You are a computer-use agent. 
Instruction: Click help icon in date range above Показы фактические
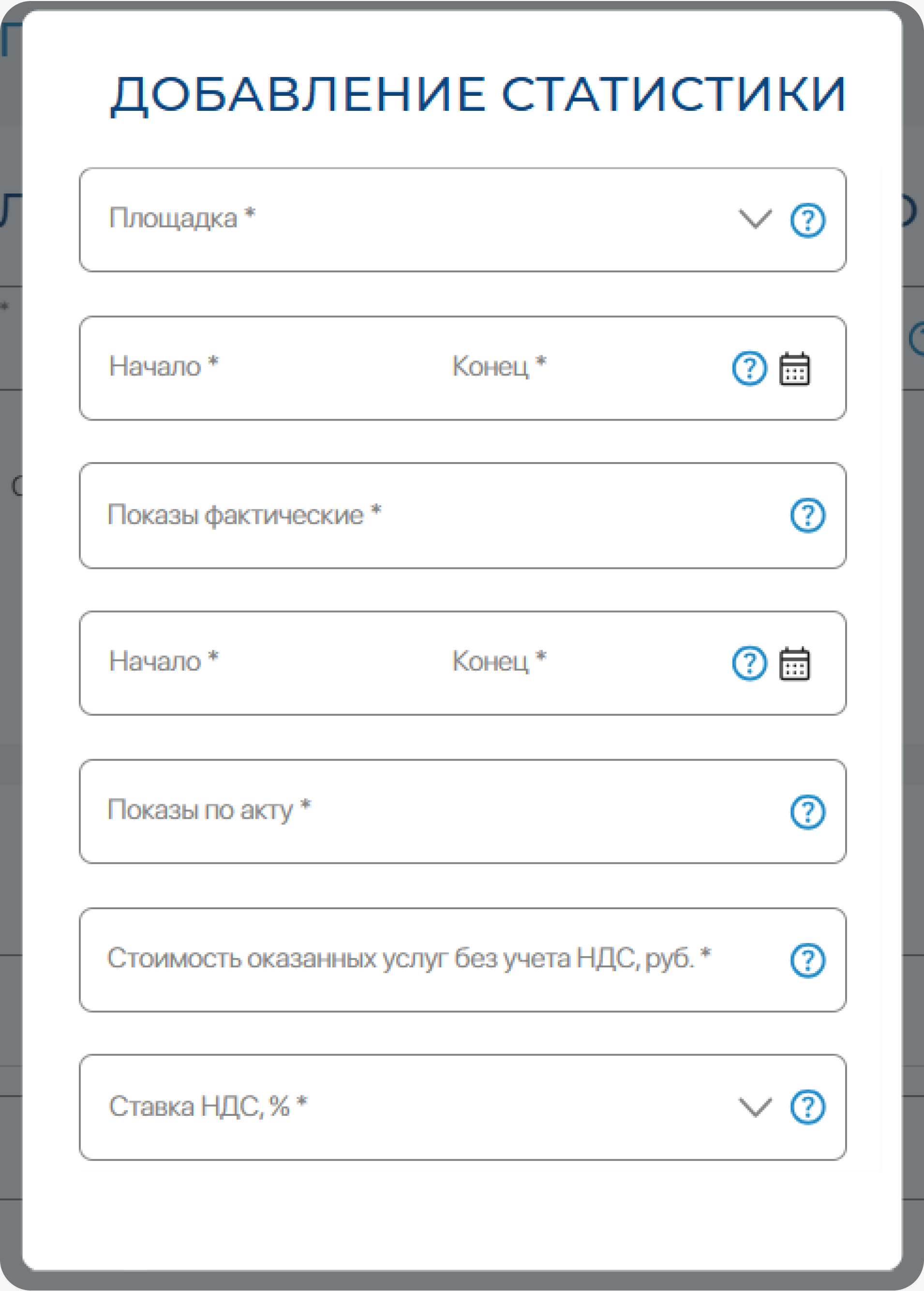pos(749,369)
